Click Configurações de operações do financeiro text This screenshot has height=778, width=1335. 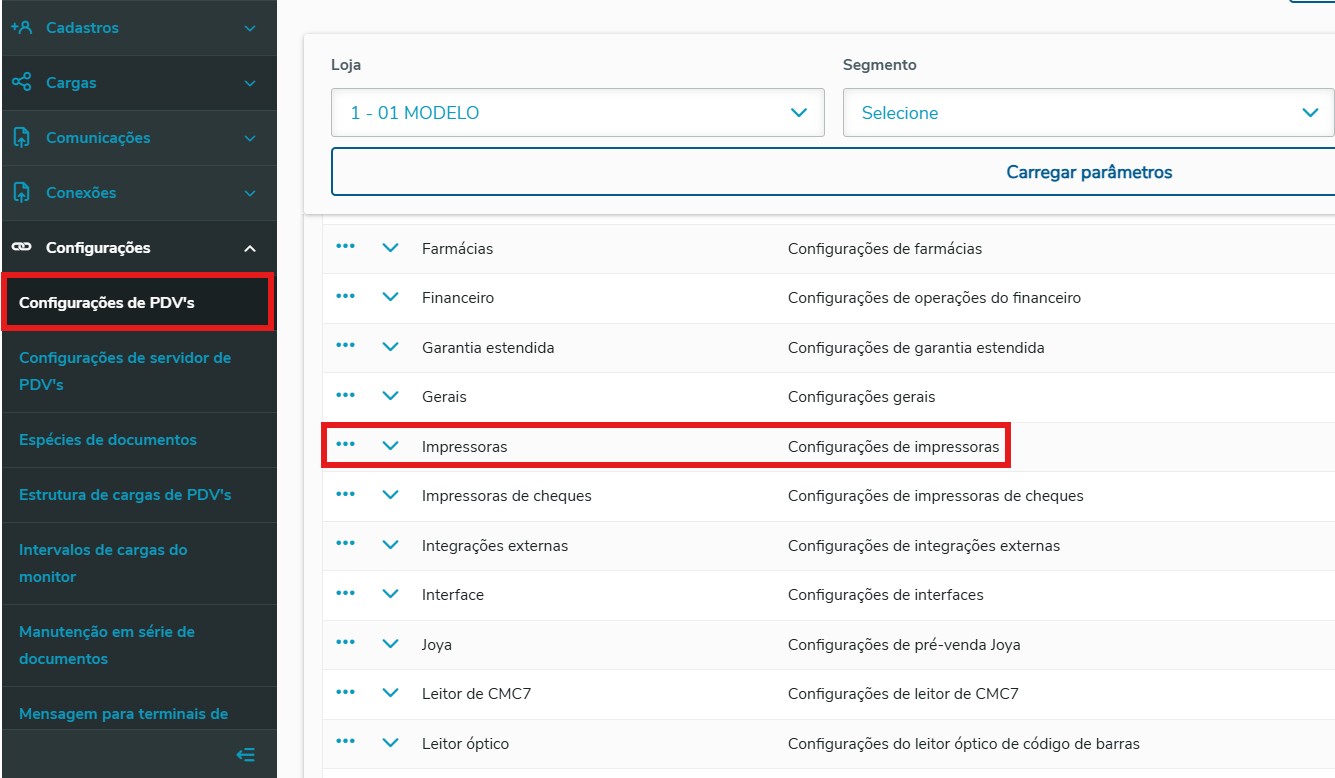[x=934, y=298]
